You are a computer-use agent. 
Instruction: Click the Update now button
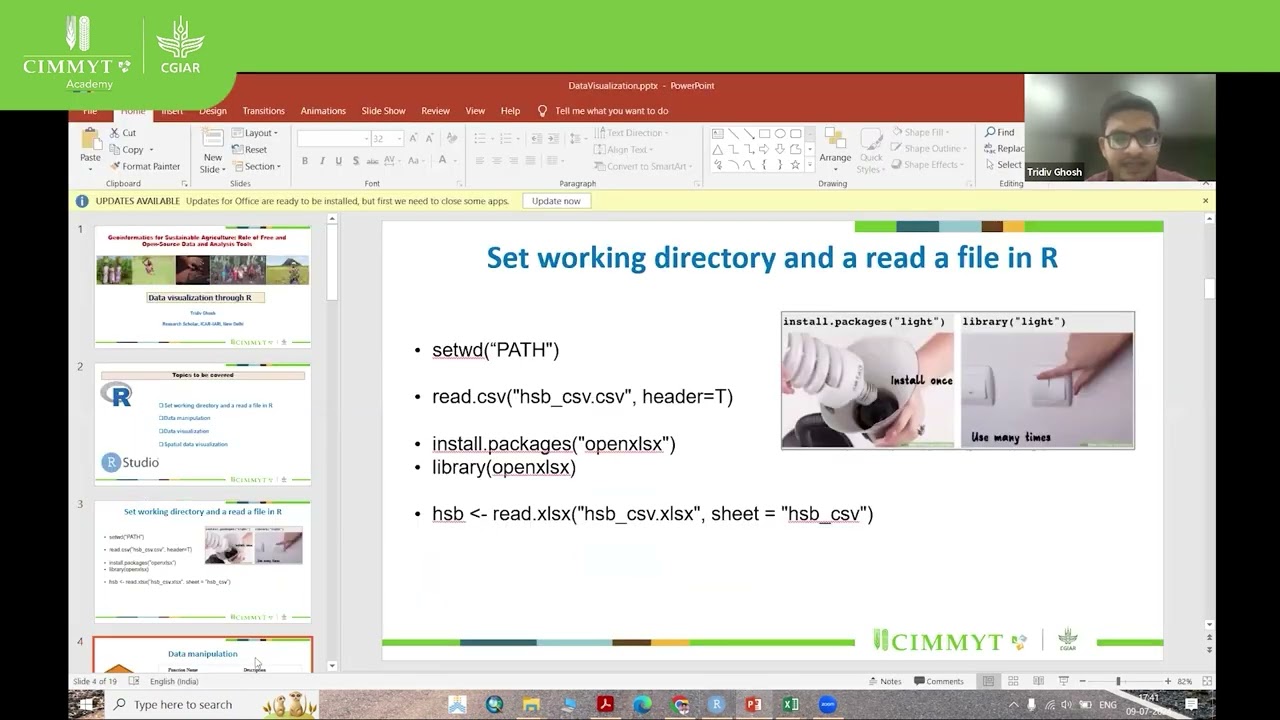556,201
